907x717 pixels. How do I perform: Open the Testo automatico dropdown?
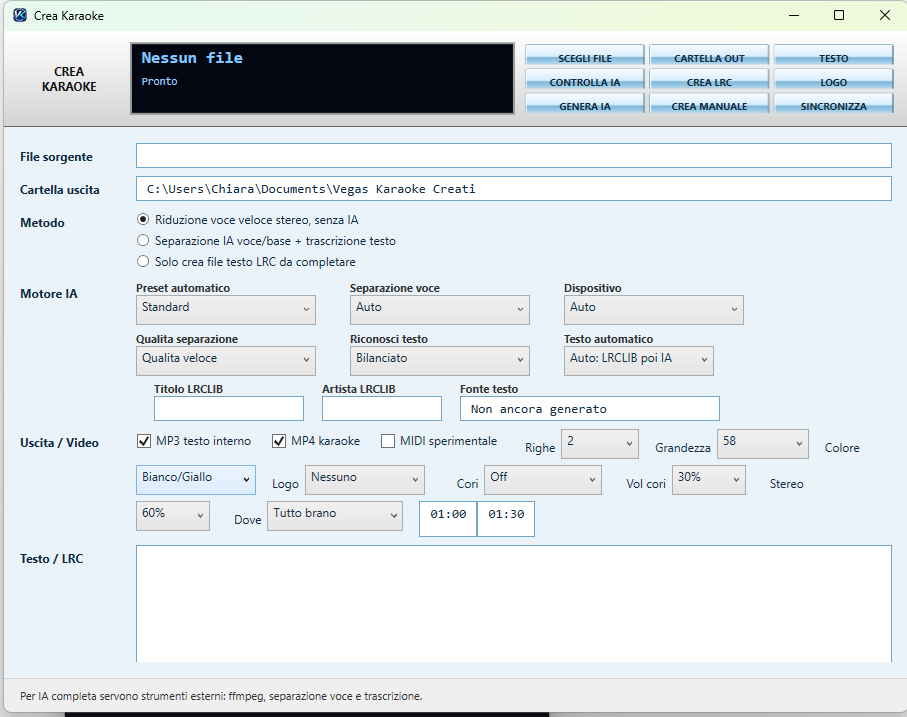pos(639,361)
